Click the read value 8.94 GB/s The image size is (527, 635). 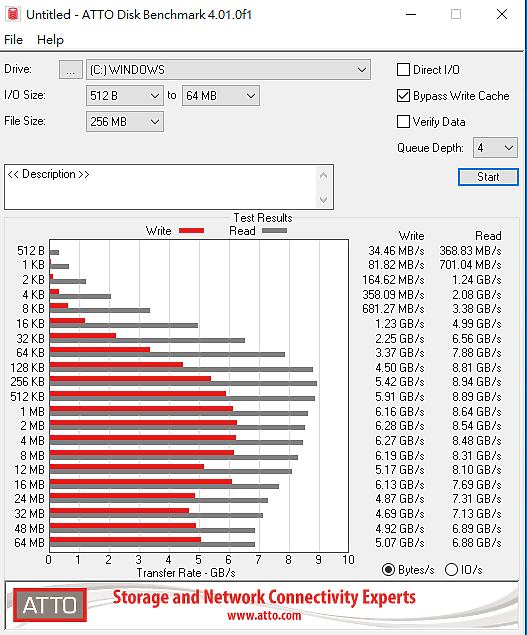pos(477,382)
